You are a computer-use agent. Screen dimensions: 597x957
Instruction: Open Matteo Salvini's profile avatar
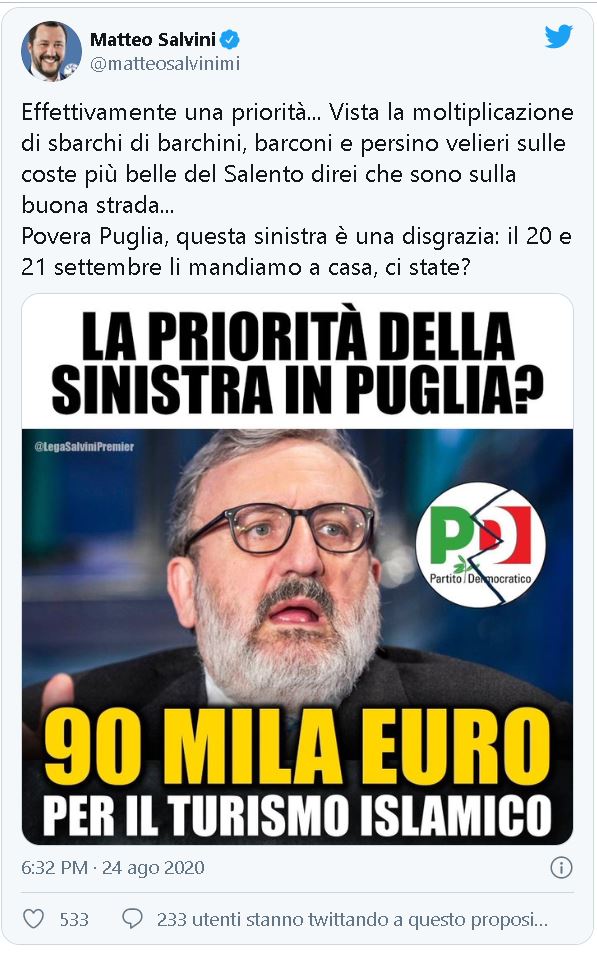[x=51, y=51]
